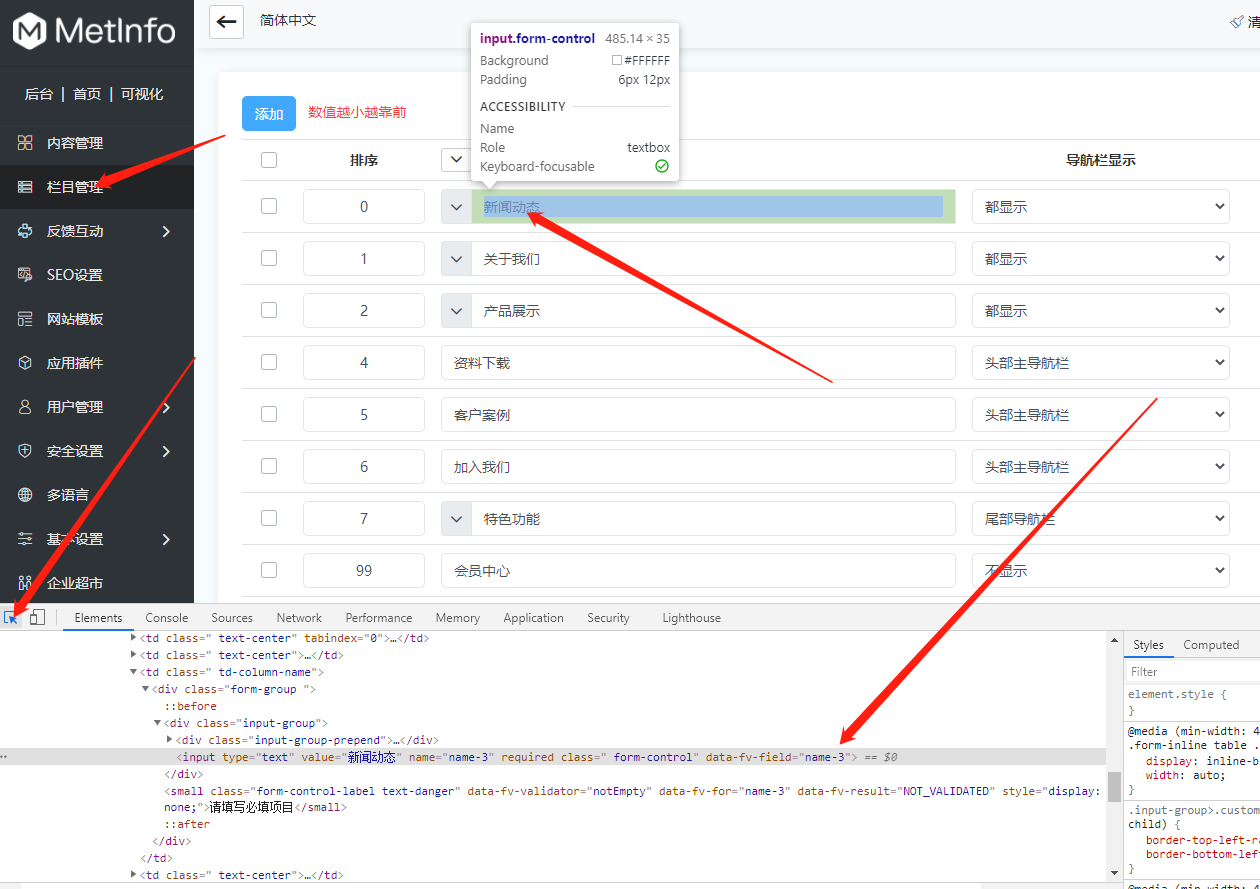This screenshot has width=1260, height=889.
Task: Click the 客户案例 name input field
Action: click(x=698, y=415)
